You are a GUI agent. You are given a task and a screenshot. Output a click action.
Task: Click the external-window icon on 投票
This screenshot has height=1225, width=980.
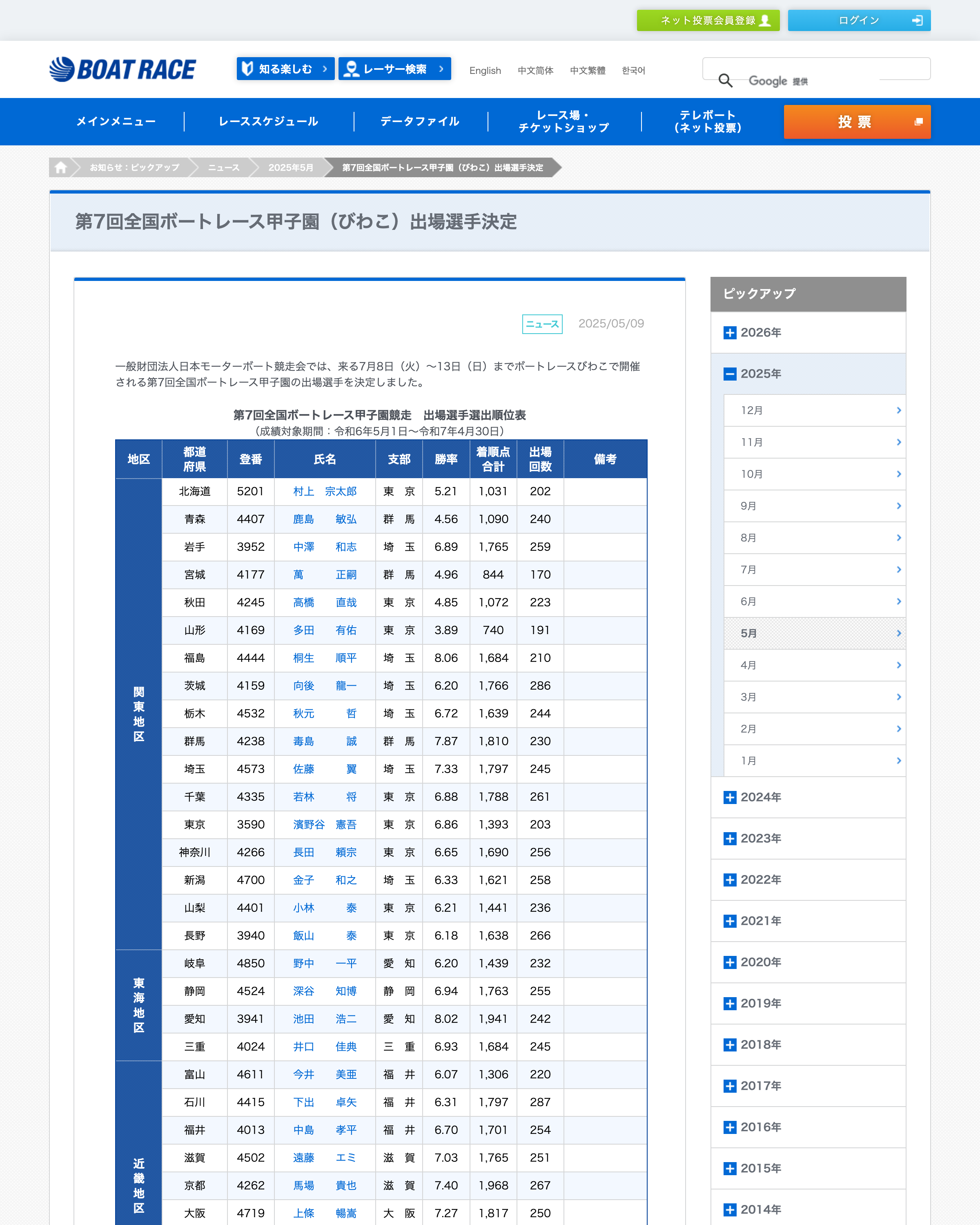pos(918,122)
